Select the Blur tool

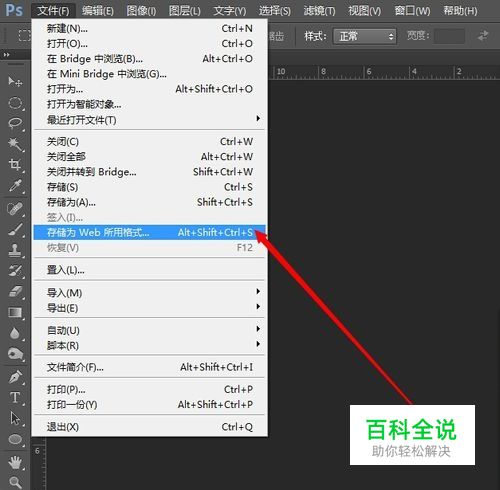click(x=15, y=333)
